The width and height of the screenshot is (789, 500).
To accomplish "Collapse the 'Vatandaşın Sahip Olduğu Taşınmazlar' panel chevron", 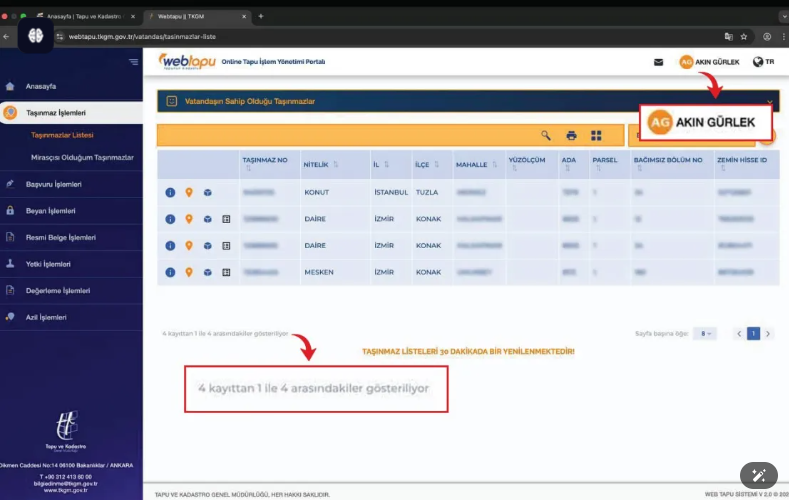I will pos(769,102).
